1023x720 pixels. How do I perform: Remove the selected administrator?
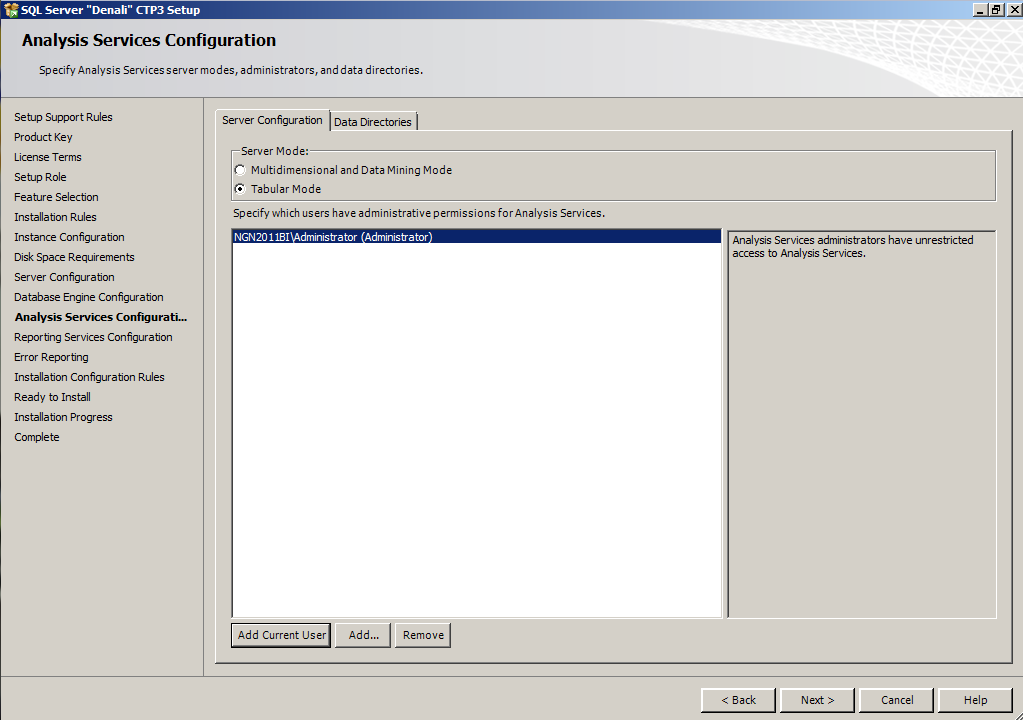[423, 635]
